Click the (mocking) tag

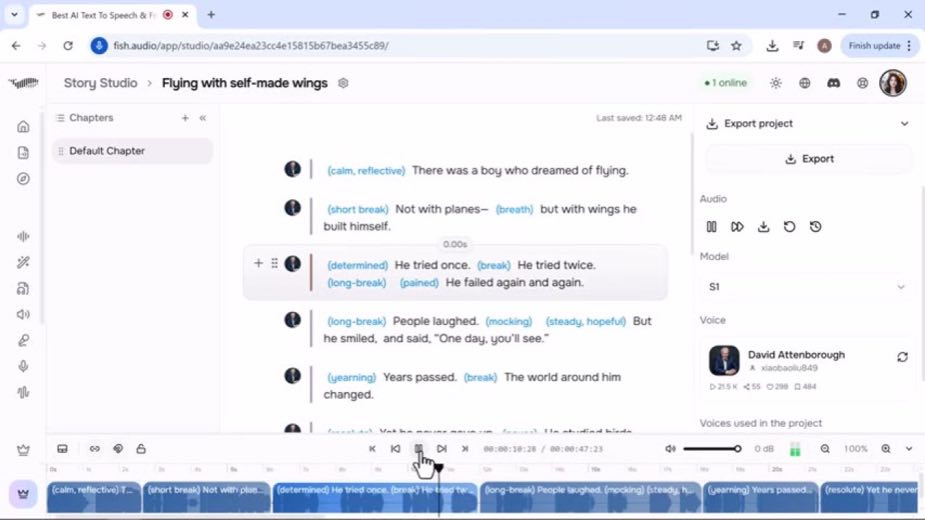coord(509,322)
